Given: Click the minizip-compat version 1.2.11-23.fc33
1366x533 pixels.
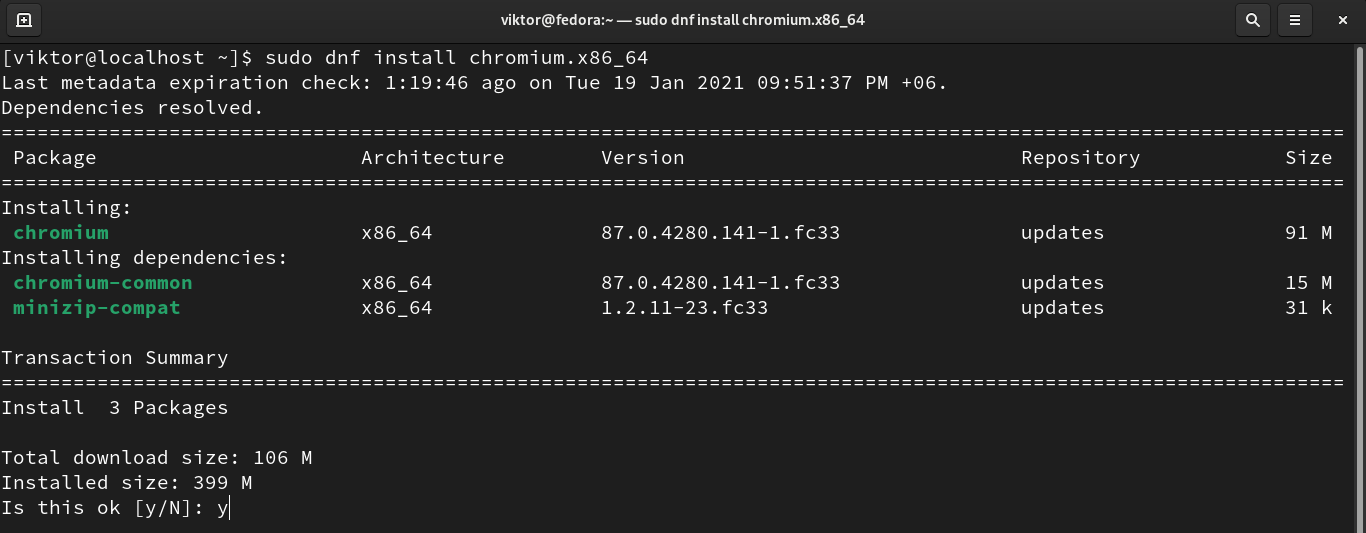Looking at the screenshot, I should (x=684, y=308).
